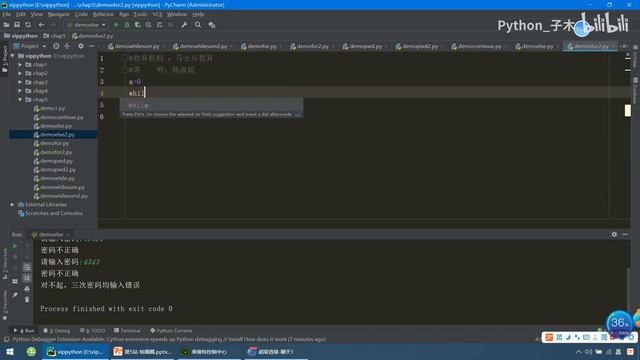Toggle scroll-to-end icon in Run panel

[x=27, y=278]
